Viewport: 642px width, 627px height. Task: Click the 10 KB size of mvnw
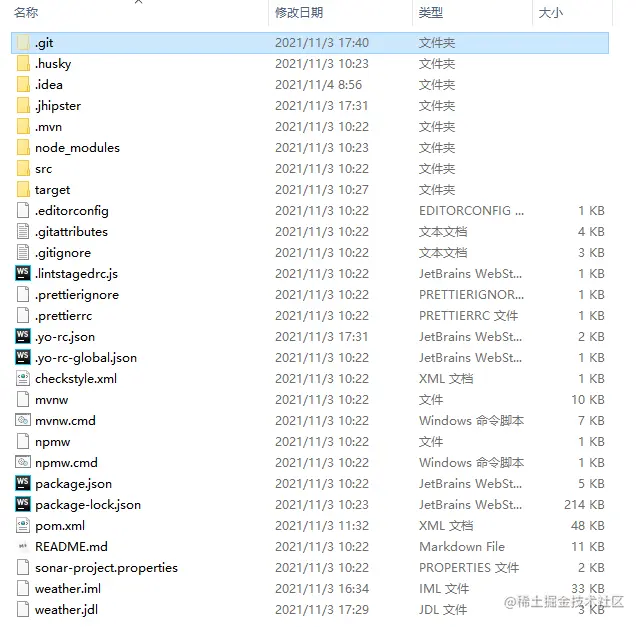coord(588,400)
